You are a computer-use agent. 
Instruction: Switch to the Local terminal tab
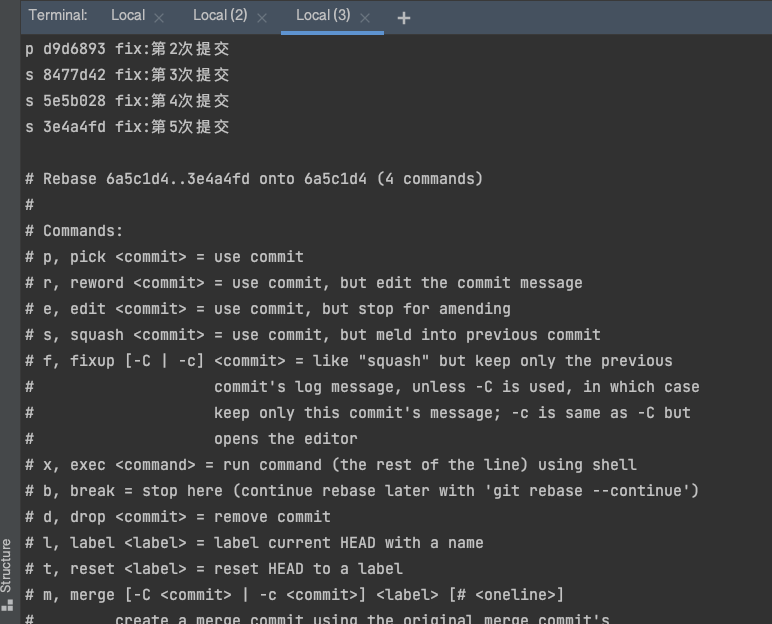pos(128,15)
